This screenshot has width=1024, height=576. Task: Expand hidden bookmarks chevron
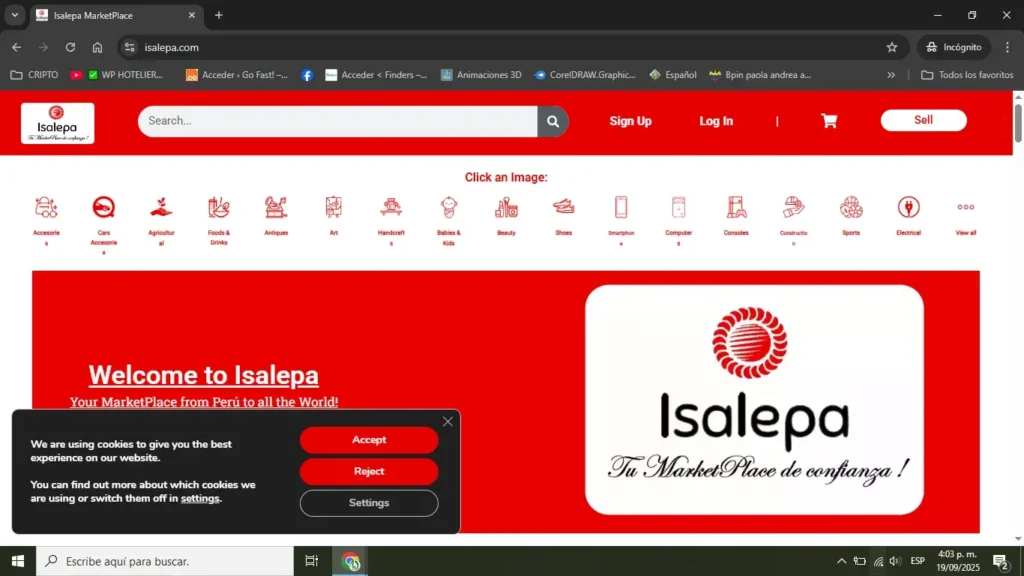[891, 75]
